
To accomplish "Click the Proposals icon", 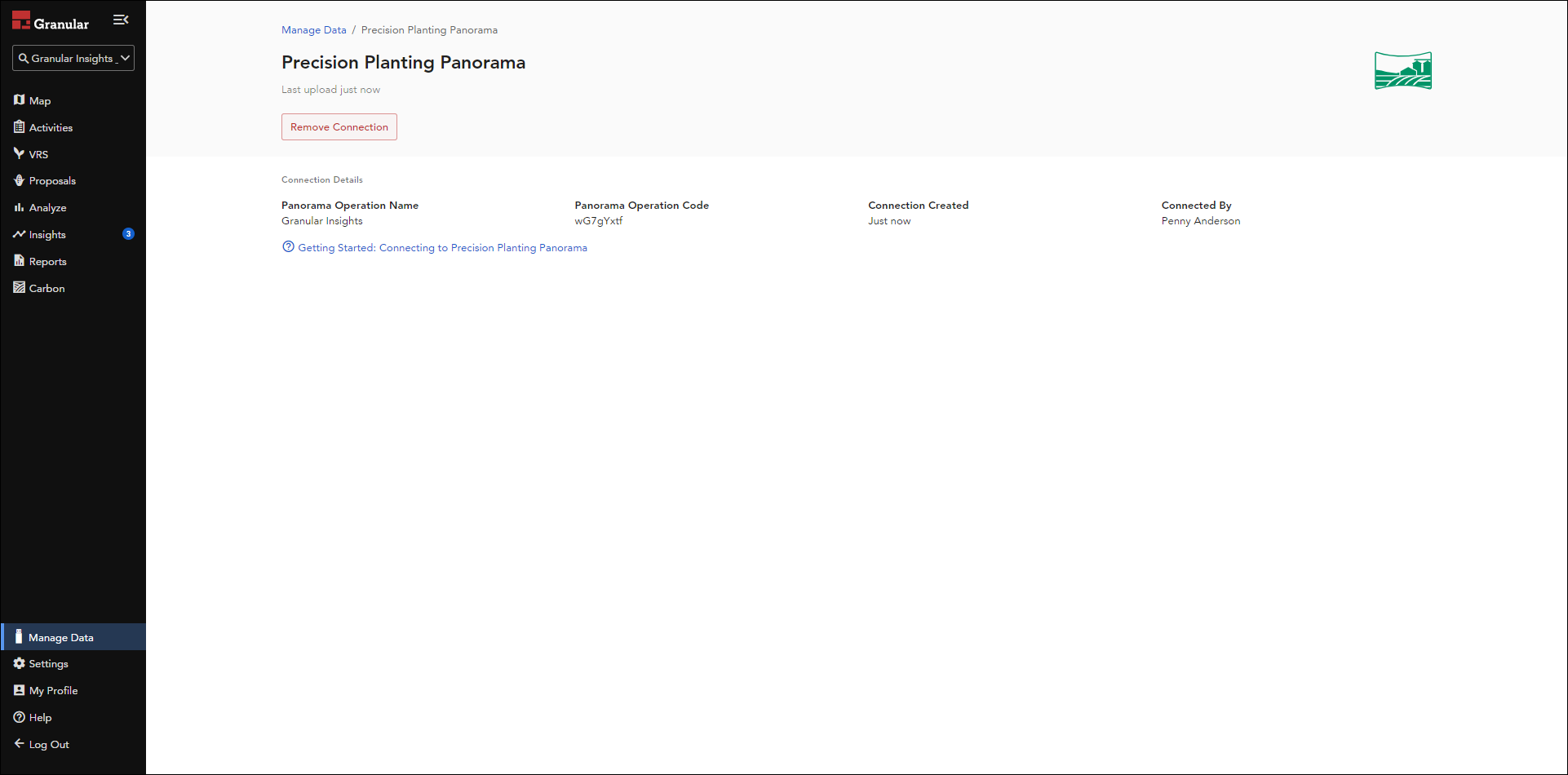I will [x=19, y=180].
